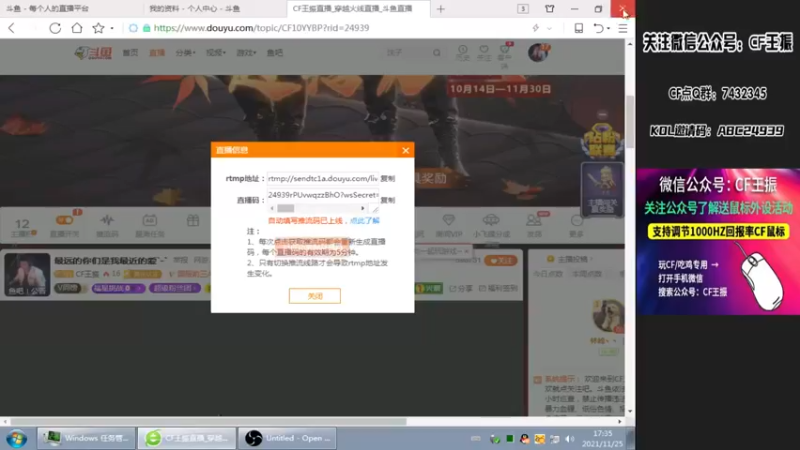Click the rtmp地址 text field
Viewport: 800px width, 450px height.
point(322,179)
